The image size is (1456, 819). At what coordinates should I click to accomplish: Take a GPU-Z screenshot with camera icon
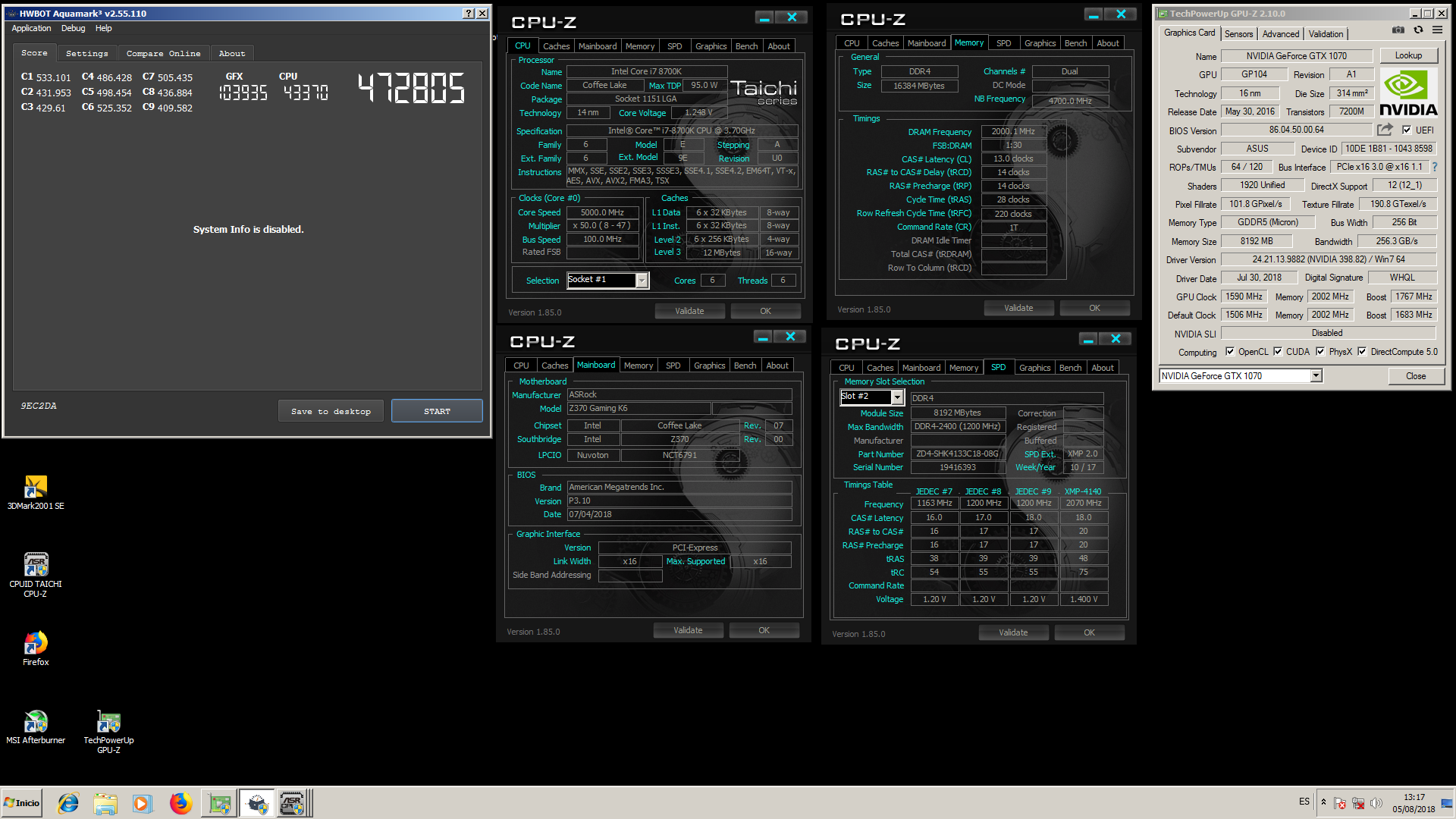click(1398, 30)
